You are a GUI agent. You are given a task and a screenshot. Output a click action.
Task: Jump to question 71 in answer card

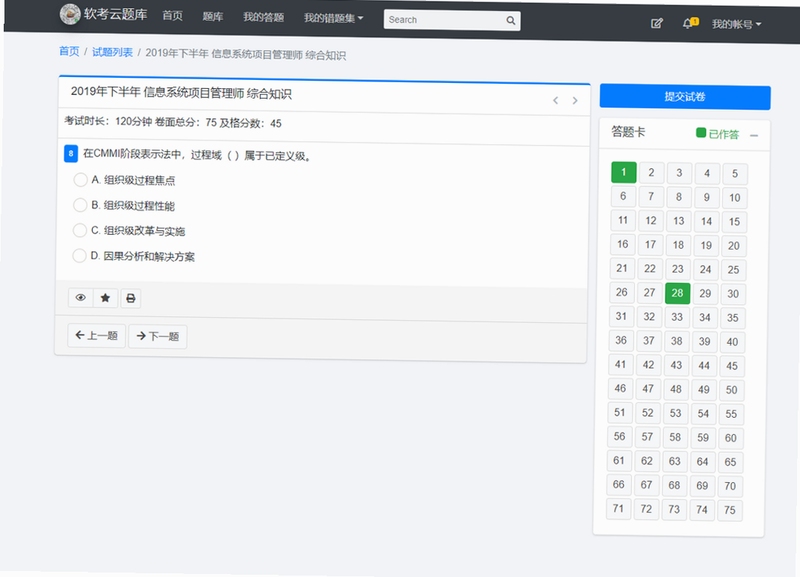pyautogui.click(x=618, y=508)
